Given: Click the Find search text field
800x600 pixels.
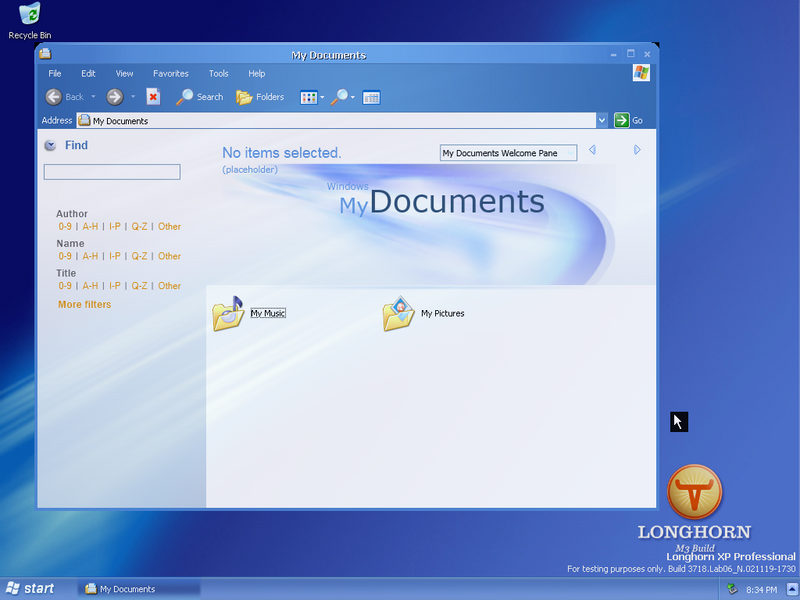Looking at the screenshot, I should pos(112,172).
